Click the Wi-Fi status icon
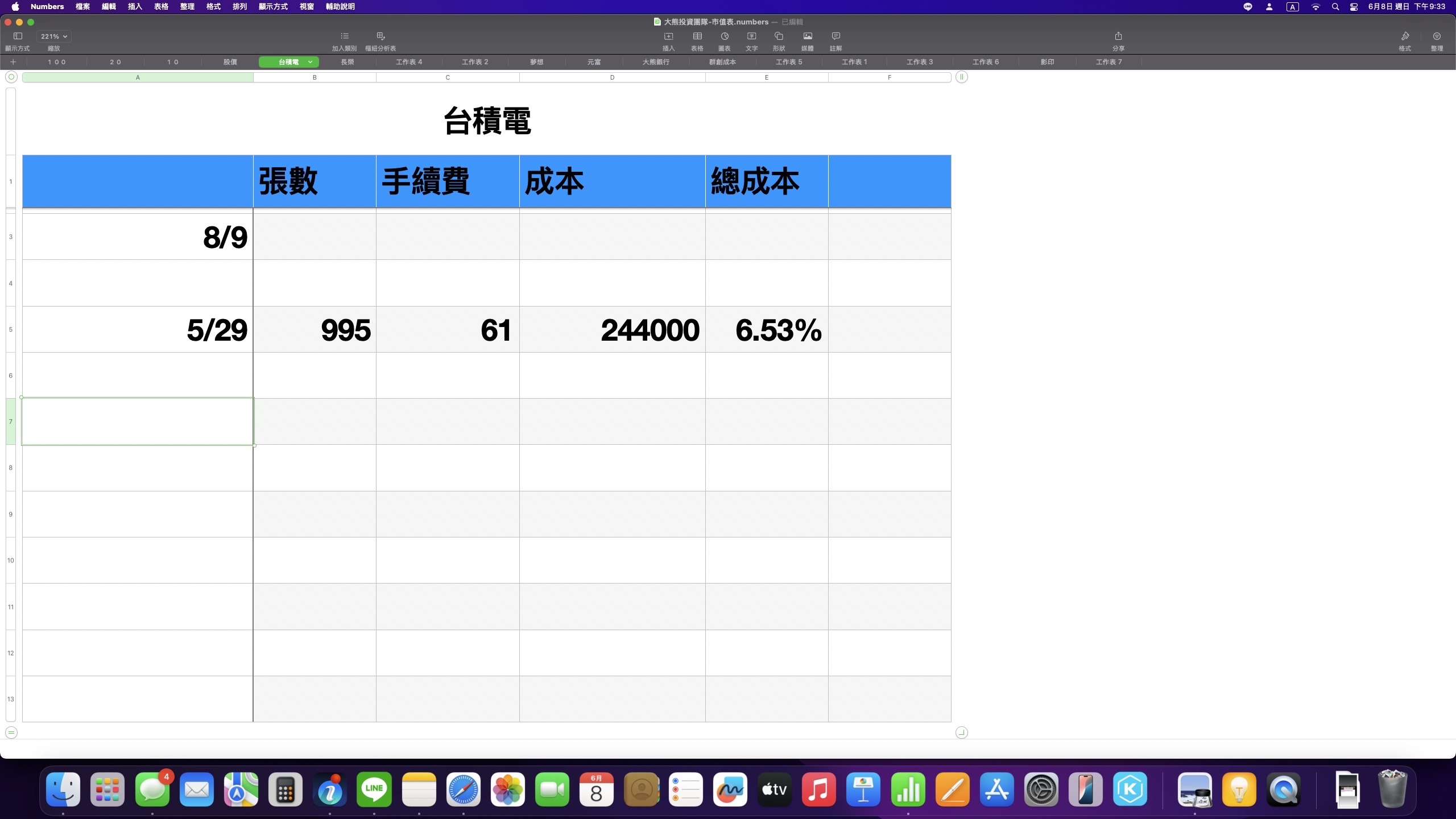Viewport: 1456px width, 819px height. point(1316,7)
